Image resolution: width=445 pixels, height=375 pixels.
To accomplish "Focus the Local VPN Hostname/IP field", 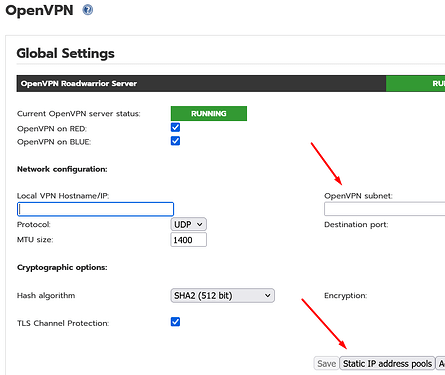I will [95, 209].
